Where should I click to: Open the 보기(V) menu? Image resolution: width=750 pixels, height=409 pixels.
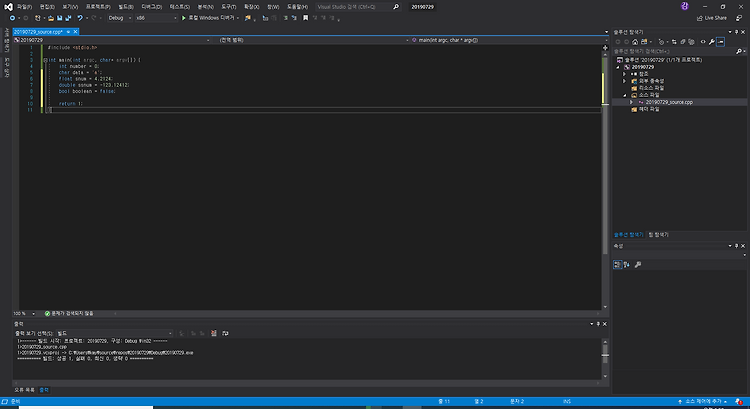70,7
